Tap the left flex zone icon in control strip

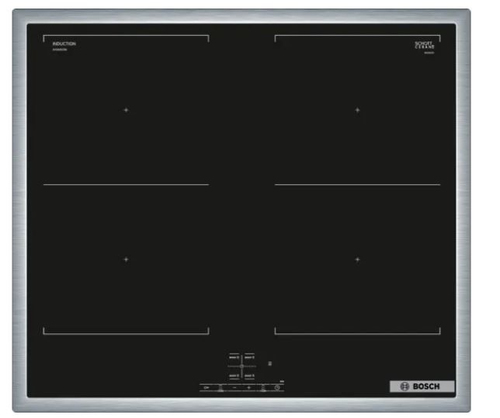click(220, 388)
